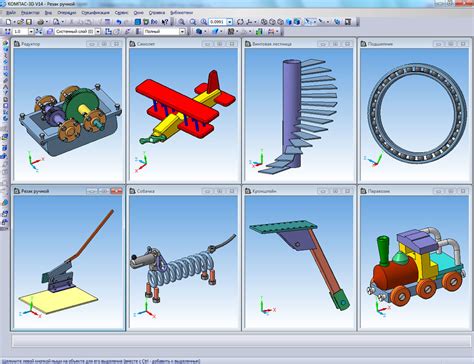Image resolution: width=474 pixels, height=364 pixels.
Task: Expand the zoom scale dropdown arrow
Action: 230,22
